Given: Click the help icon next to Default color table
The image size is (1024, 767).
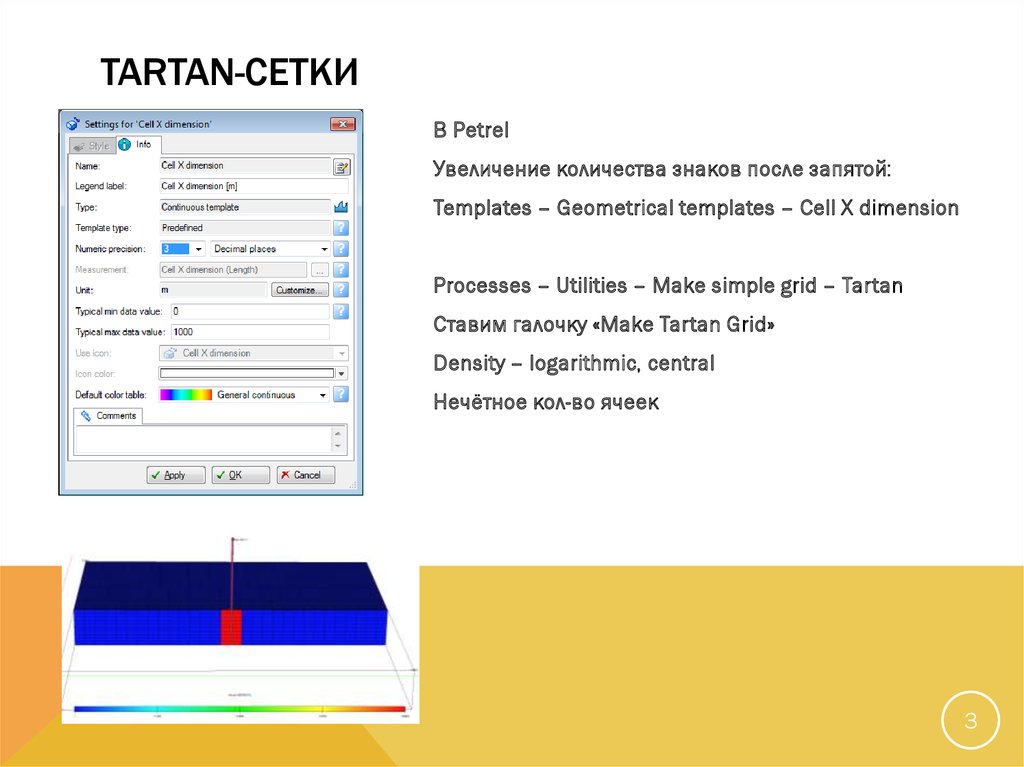Looking at the screenshot, I should point(340,395).
